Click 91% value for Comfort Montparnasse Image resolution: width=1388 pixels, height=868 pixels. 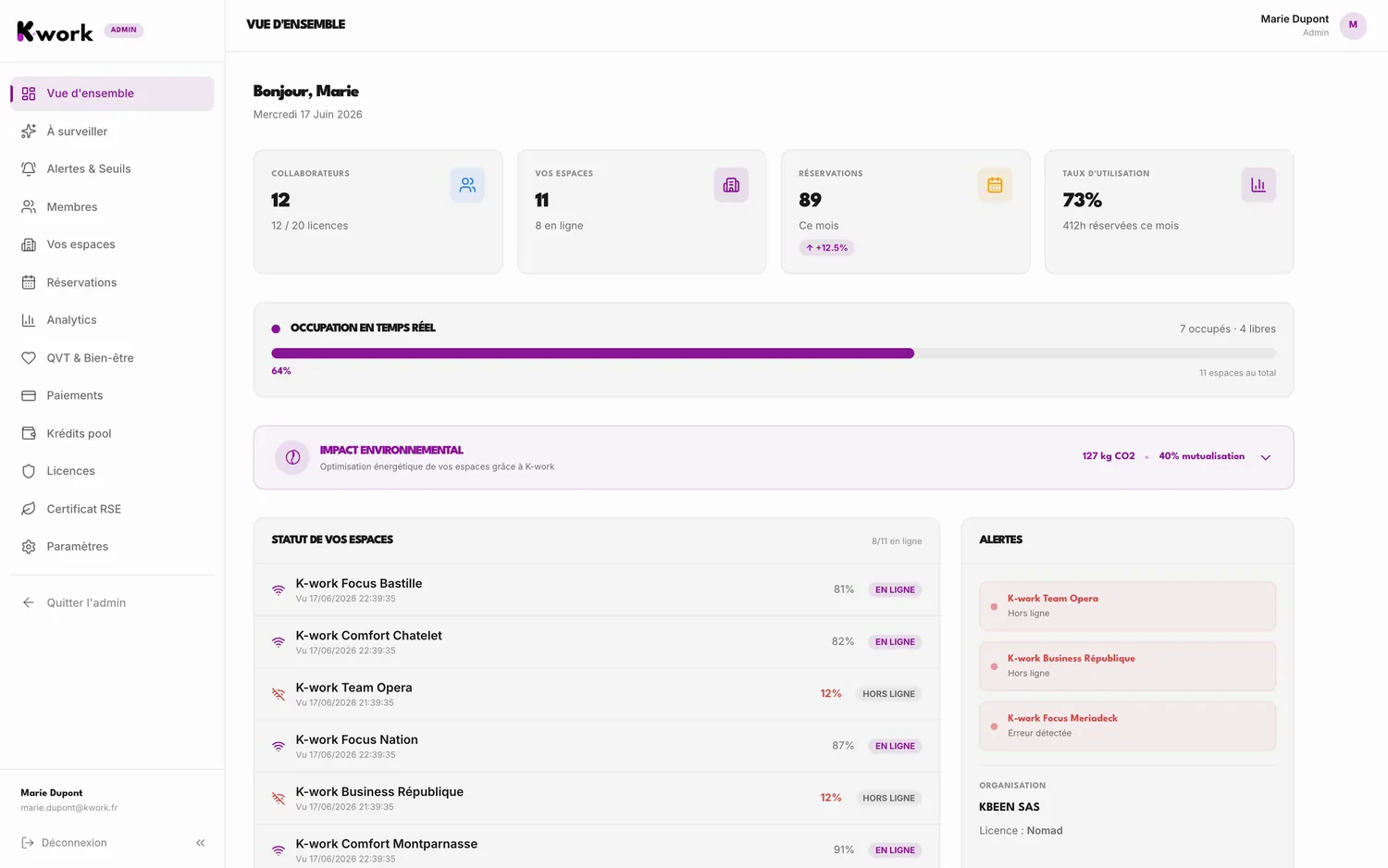[x=843, y=849]
